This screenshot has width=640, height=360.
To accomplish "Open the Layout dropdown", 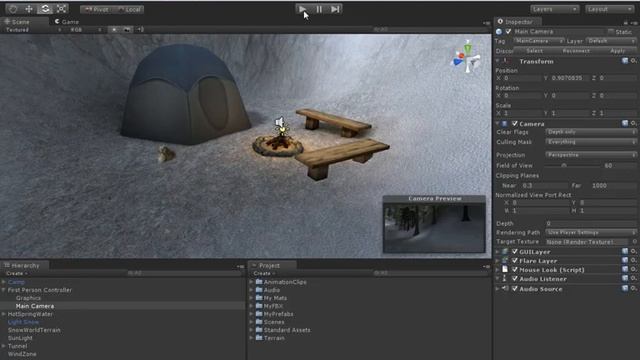I will click(609, 9).
